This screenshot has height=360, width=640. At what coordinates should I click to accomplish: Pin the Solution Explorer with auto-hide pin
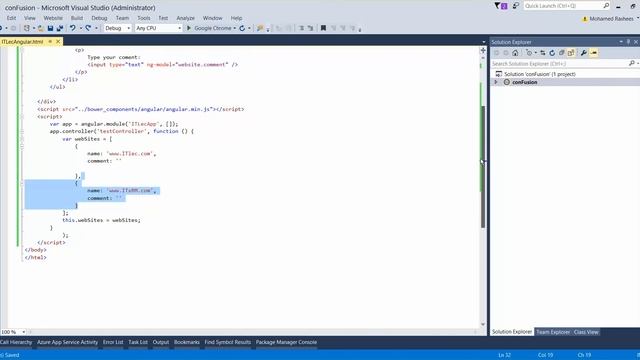(628, 42)
